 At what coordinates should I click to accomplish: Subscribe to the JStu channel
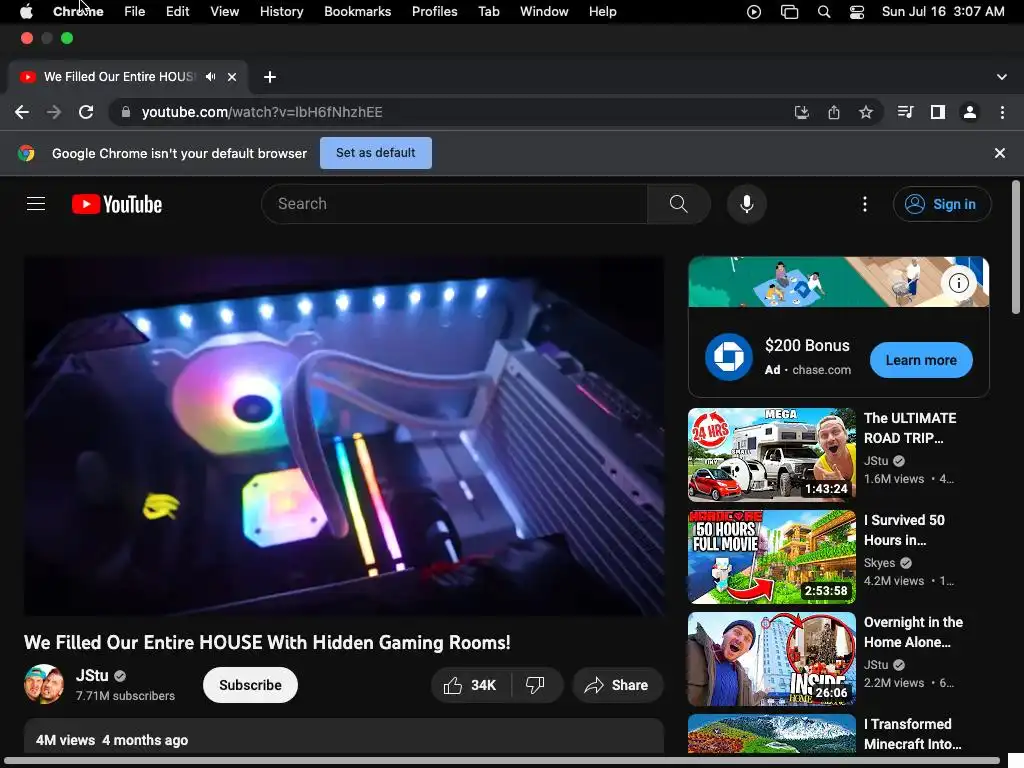(x=250, y=685)
